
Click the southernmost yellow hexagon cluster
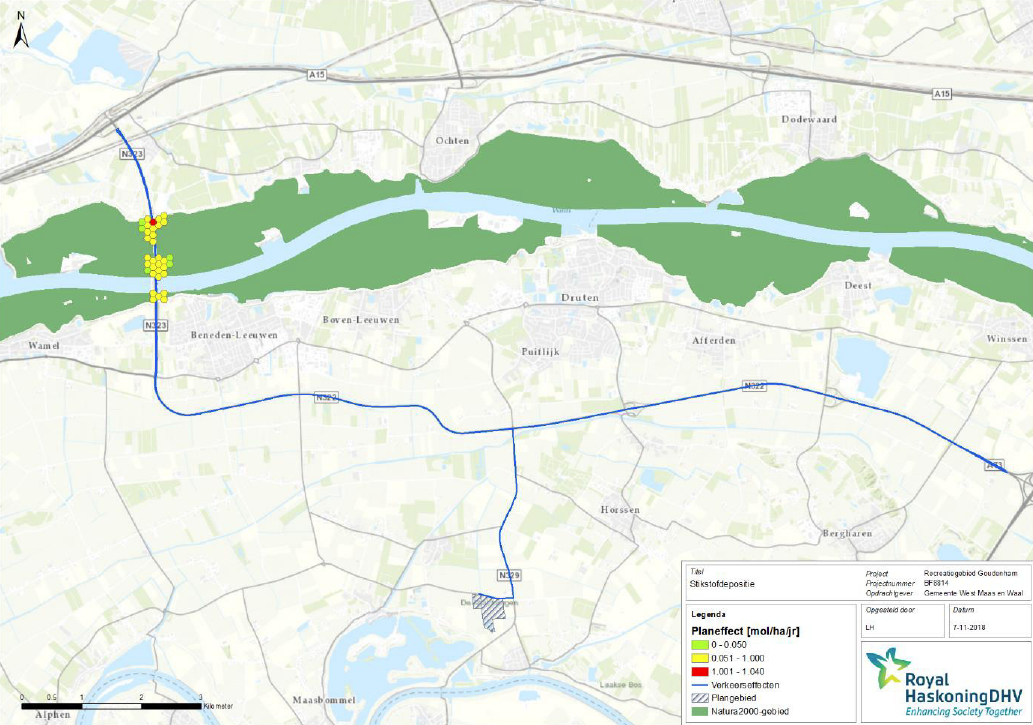pyautogui.click(x=158, y=296)
